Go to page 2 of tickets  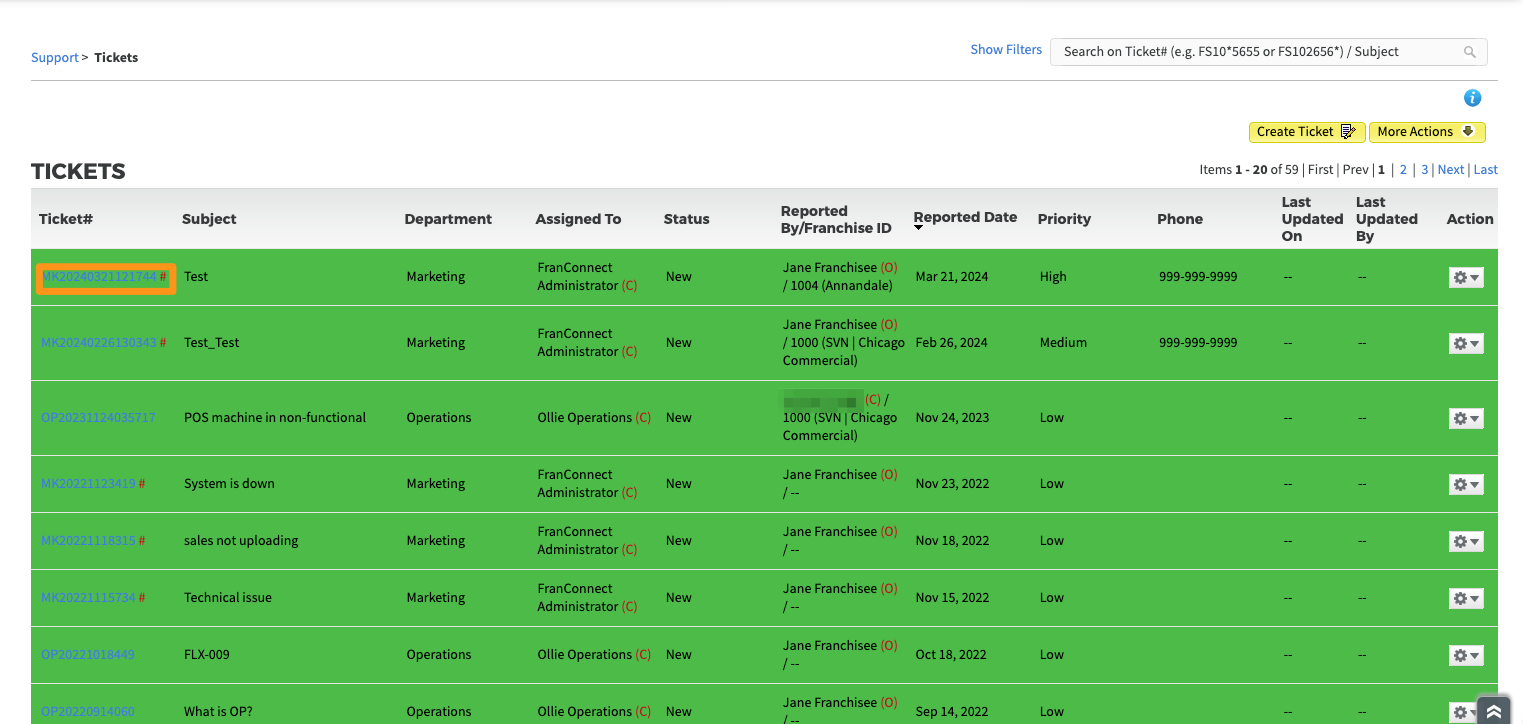click(x=1403, y=170)
